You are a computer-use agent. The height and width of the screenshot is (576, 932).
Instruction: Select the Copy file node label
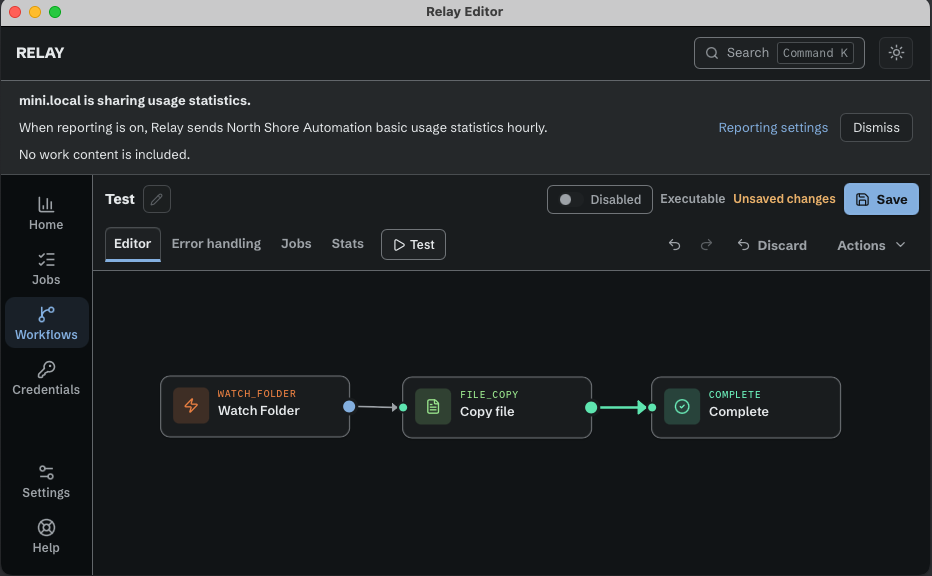(x=487, y=411)
